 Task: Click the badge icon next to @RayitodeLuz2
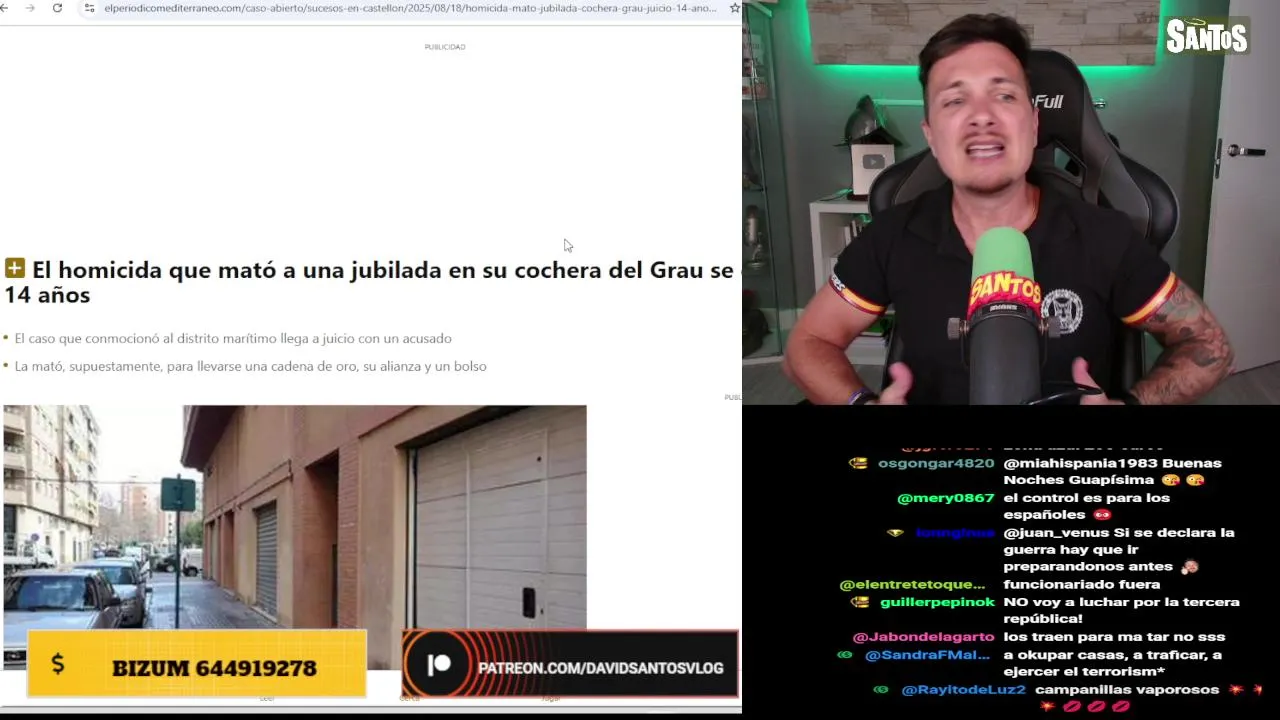881,690
